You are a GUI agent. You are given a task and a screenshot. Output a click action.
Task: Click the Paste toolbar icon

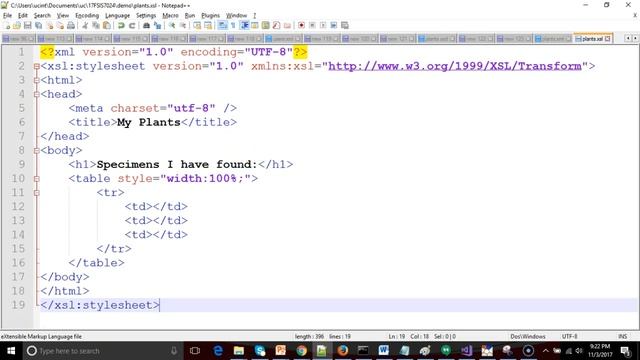[x=107, y=25]
